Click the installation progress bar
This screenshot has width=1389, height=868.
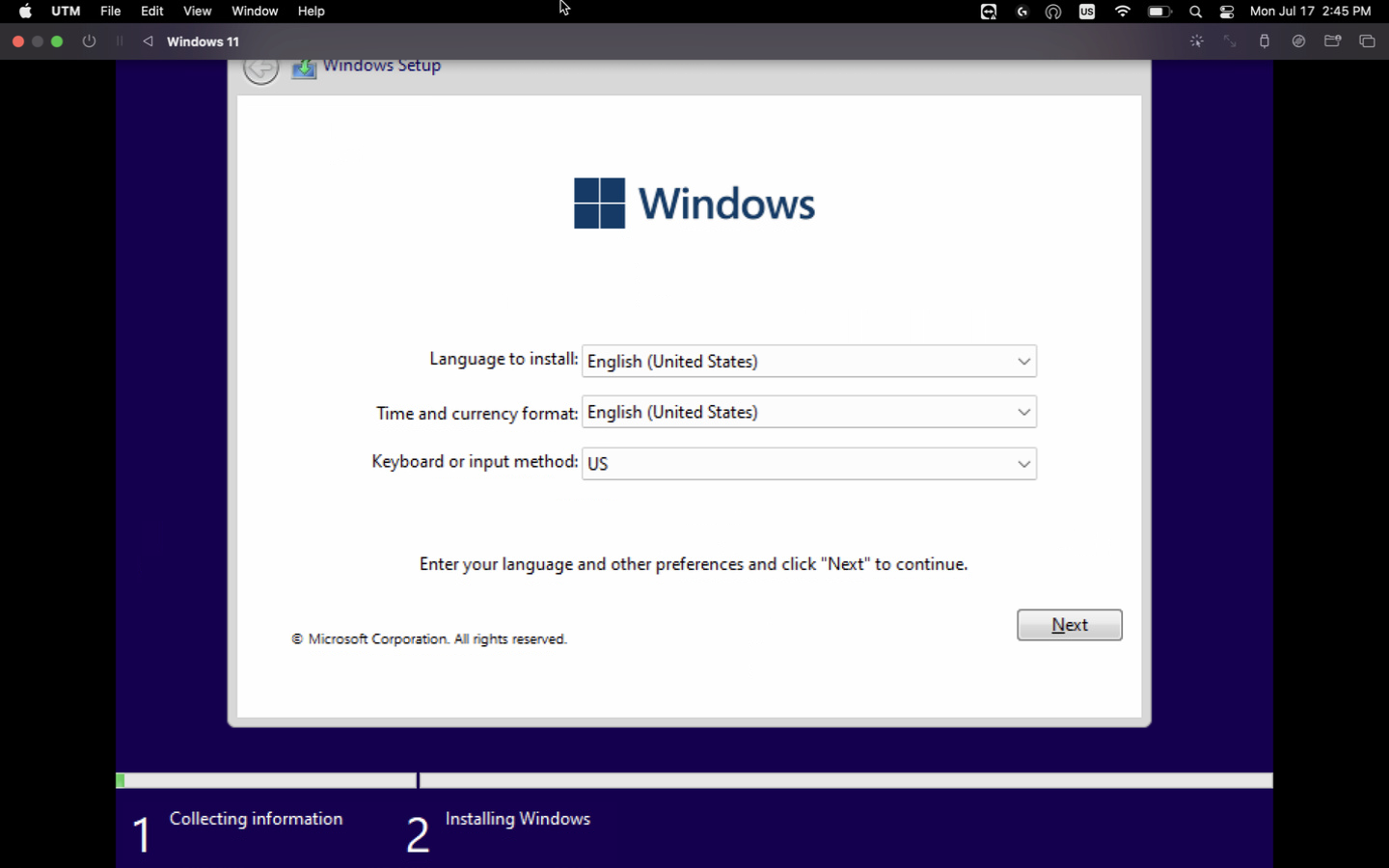tap(694, 780)
